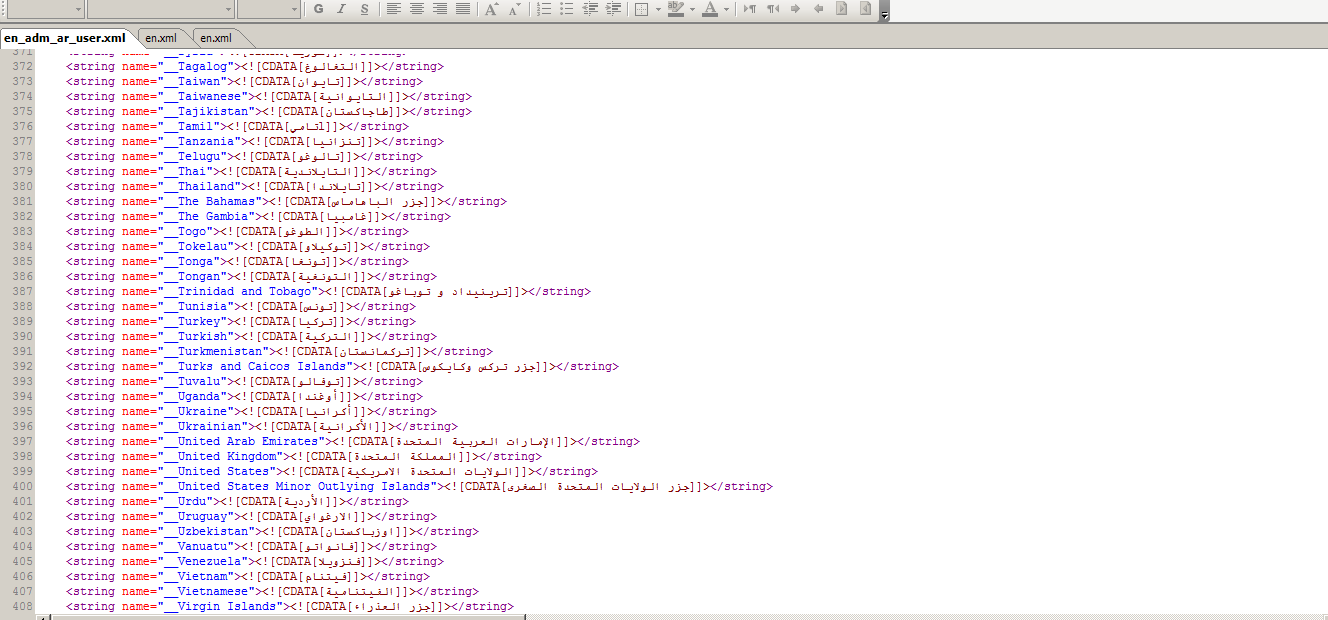Apply the font color A swatch
1328x620 pixels.
point(709,9)
